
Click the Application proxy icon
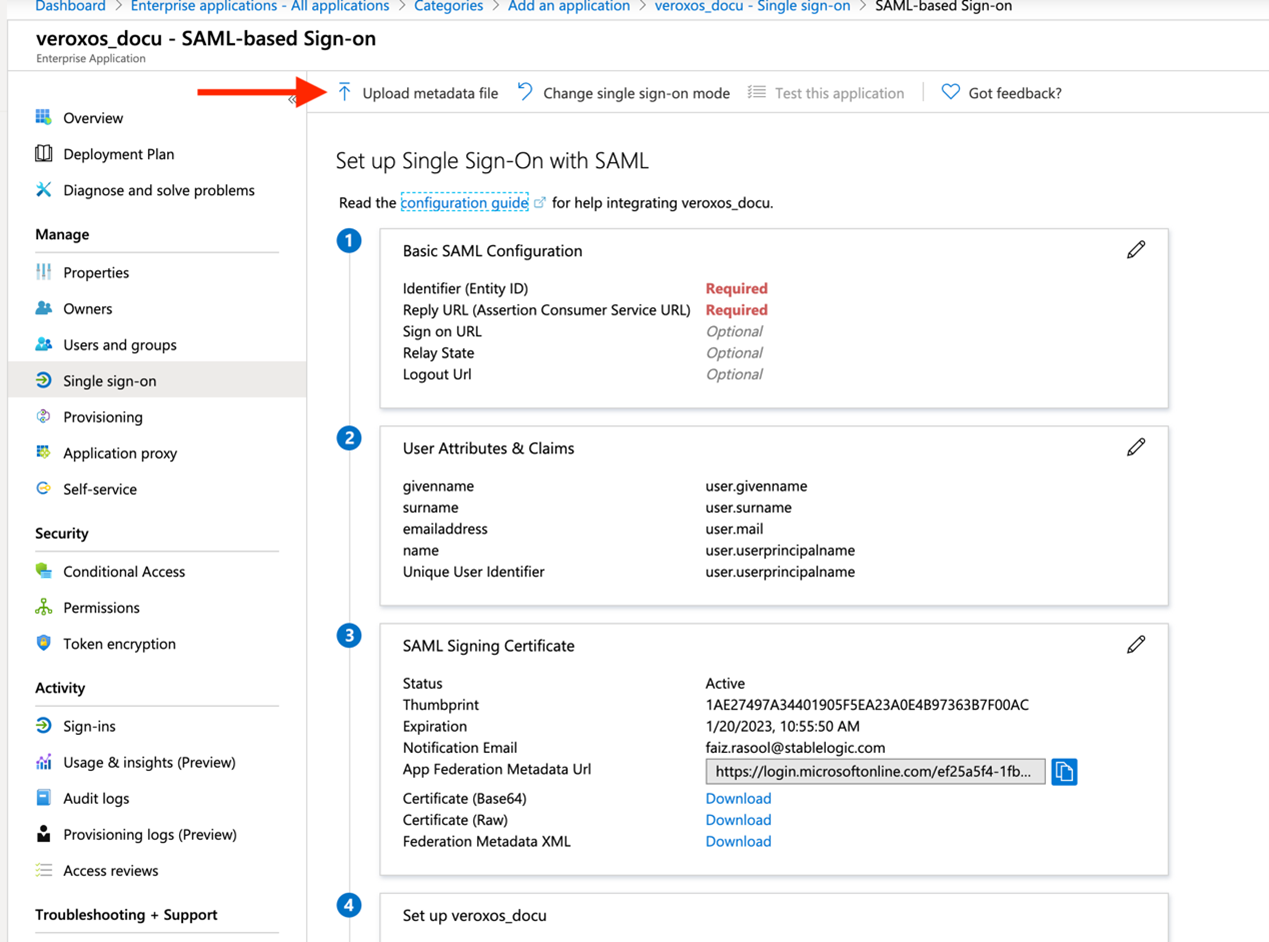[x=43, y=452]
